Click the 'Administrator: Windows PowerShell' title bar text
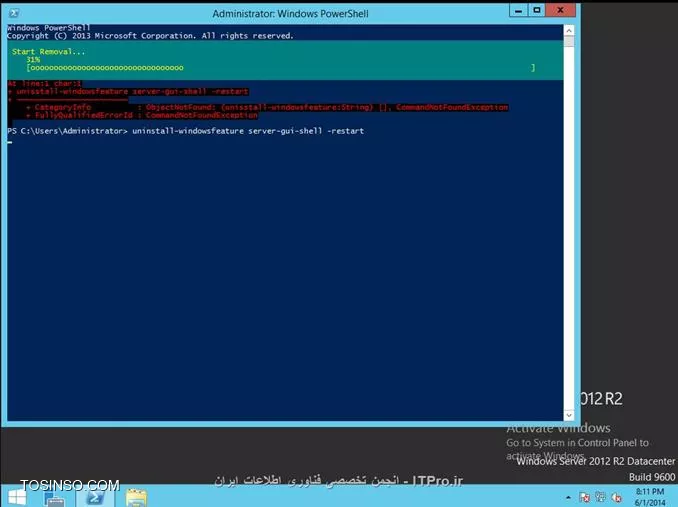 tap(290, 13)
